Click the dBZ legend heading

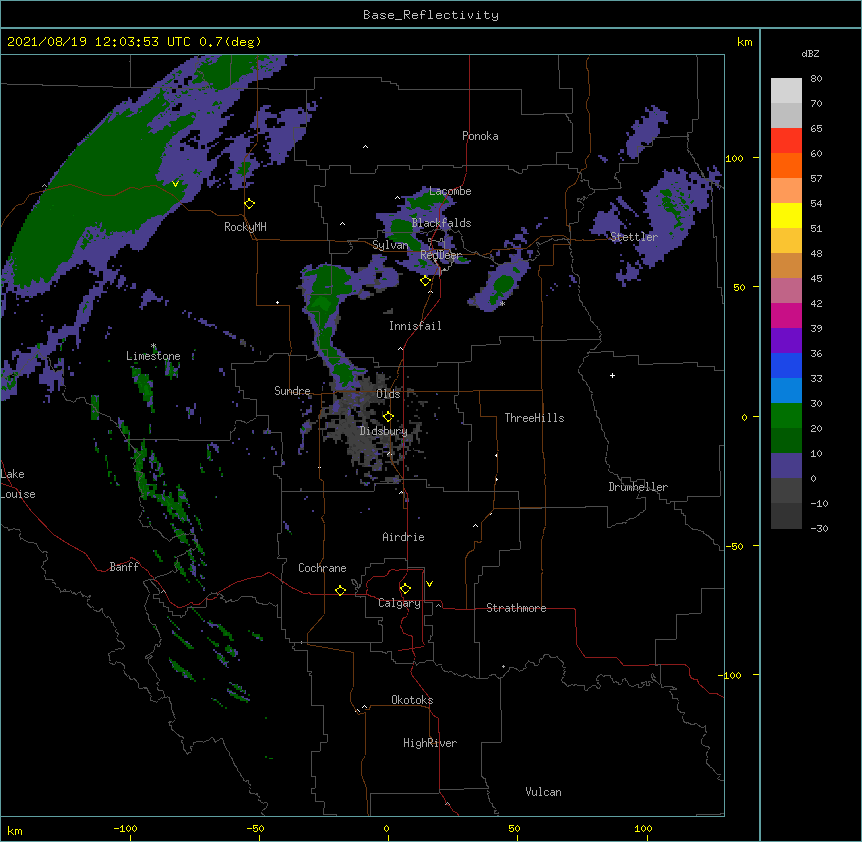(x=810, y=54)
